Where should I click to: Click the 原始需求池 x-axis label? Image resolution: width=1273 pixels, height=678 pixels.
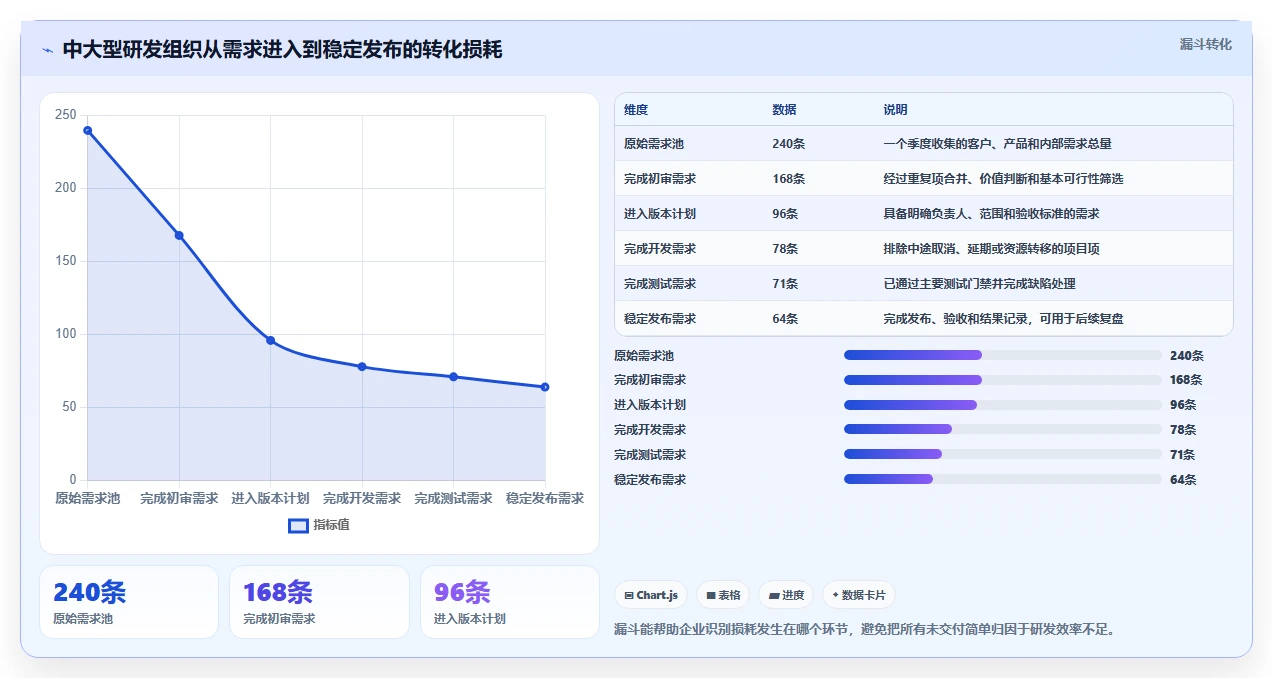tap(87, 498)
